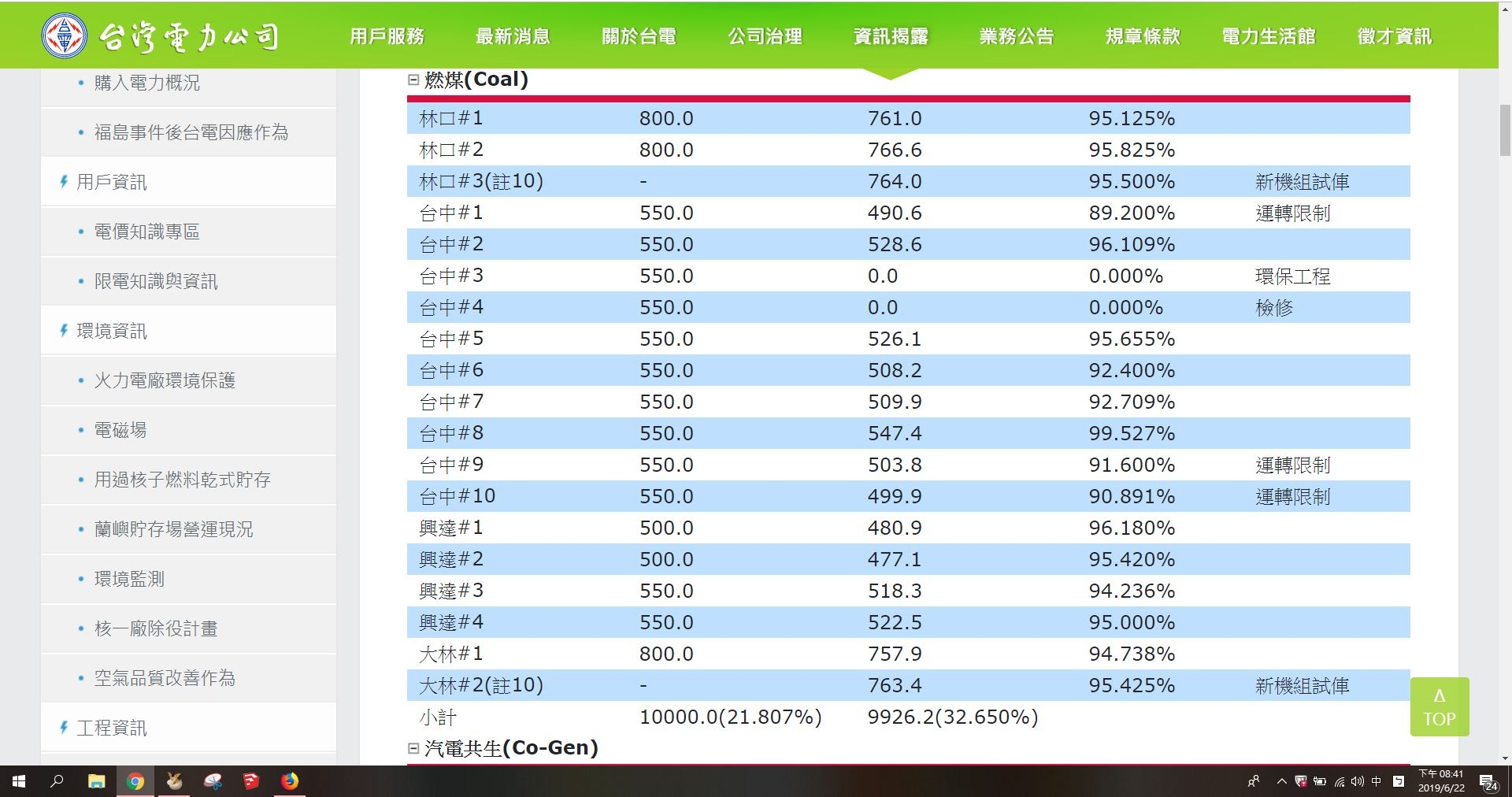Open 火力電廠環境保護 sidebar link
The width and height of the screenshot is (1512, 797).
[x=164, y=380]
